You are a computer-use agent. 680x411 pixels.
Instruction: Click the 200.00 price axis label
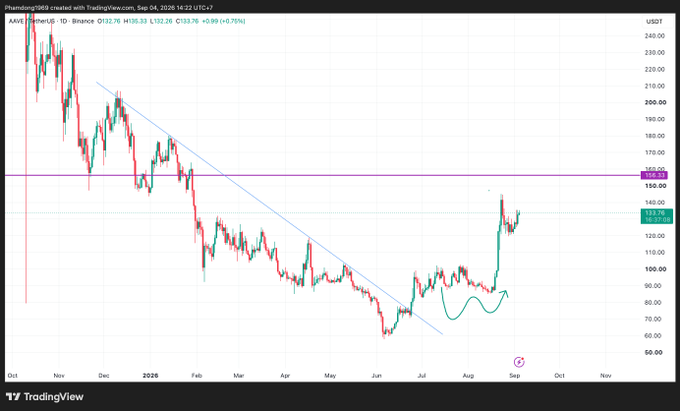pyautogui.click(x=655, y=102)
